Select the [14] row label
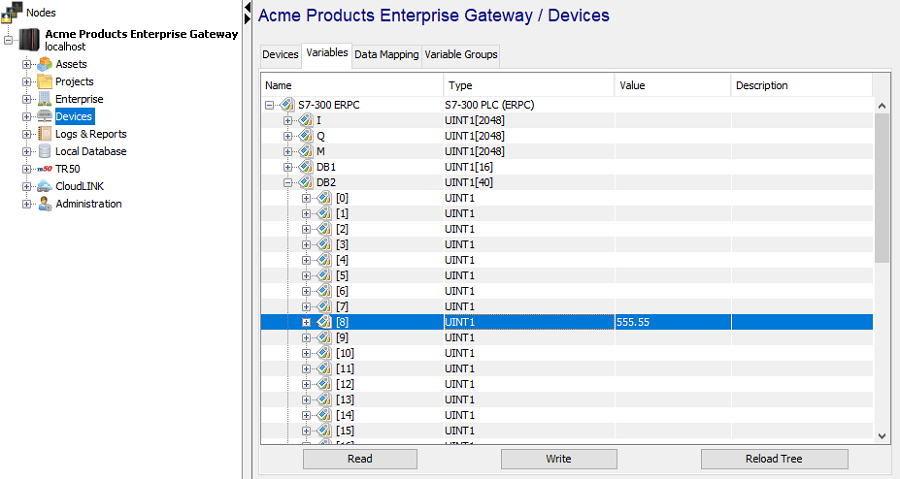 coord(345,415)
